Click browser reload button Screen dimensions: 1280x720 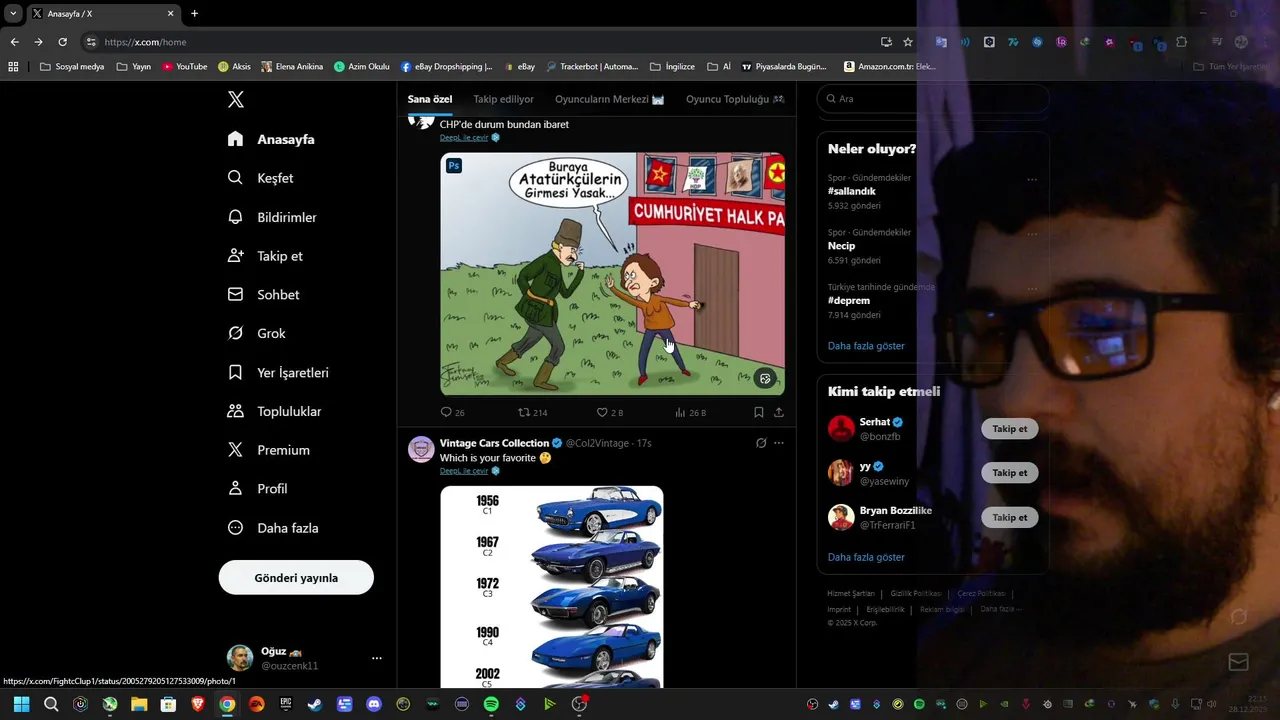pyautogui.click(x=62, y=42)
